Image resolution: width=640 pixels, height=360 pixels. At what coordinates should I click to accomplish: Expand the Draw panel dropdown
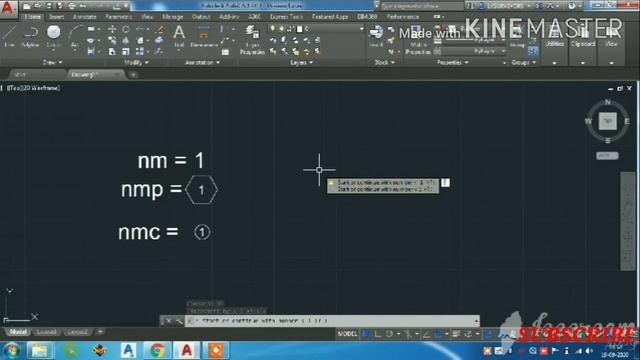pos(52,62)
